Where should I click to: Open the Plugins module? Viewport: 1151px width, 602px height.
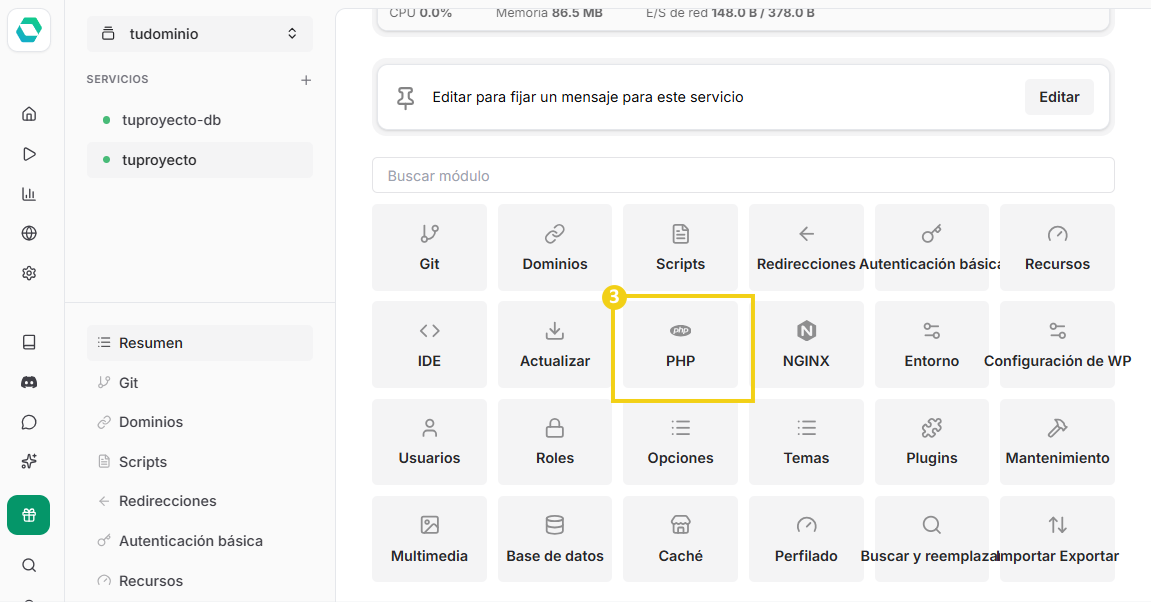tap(931, 441)
